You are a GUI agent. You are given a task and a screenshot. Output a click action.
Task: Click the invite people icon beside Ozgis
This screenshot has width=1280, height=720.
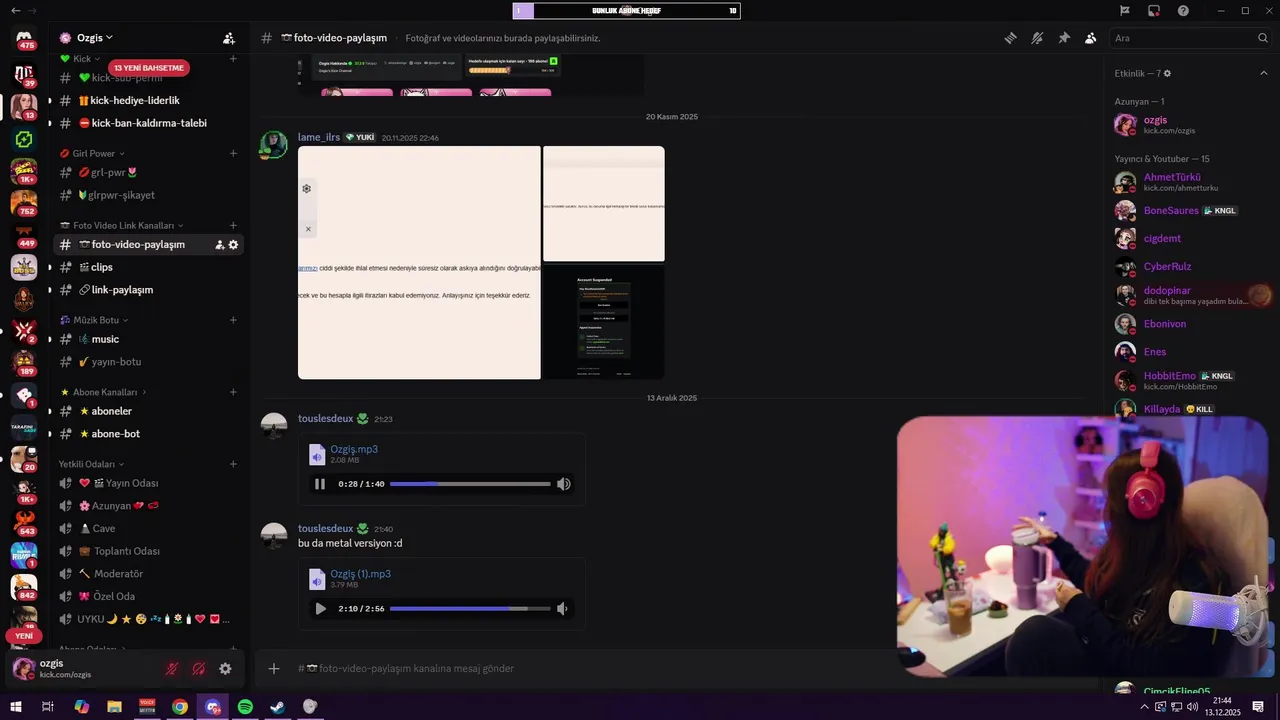pos(229,38)
